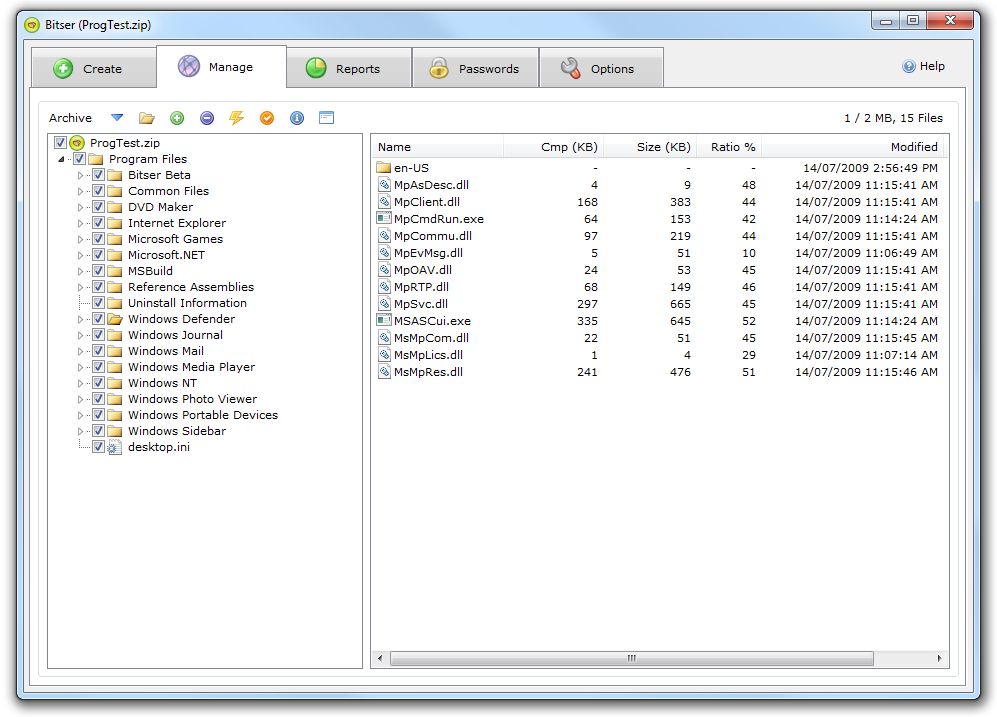Expand the Microsoft Games folder node
Viewport: 997px width, 717px height.
(80, 240)
